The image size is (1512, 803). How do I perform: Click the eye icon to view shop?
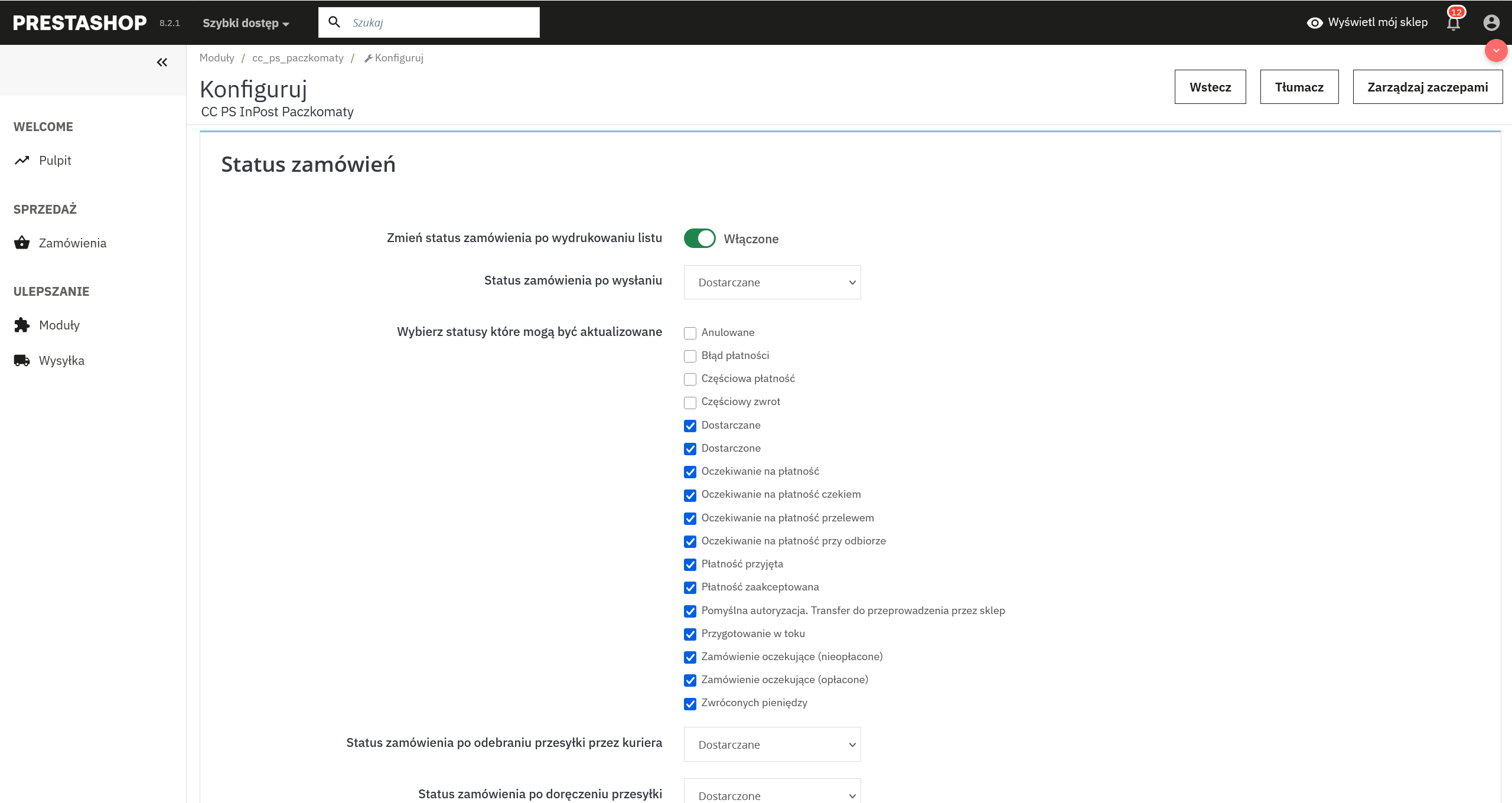pyautogui.click(x=1315, y=23)
